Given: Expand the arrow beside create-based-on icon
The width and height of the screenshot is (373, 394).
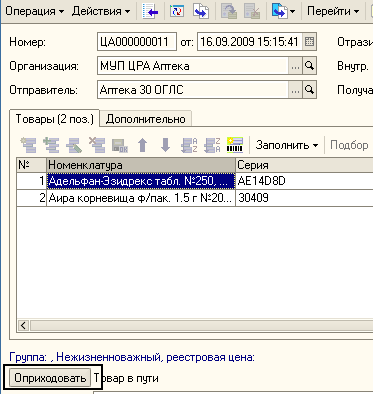Looking at the screenshot, I should (x=292, y=12).
